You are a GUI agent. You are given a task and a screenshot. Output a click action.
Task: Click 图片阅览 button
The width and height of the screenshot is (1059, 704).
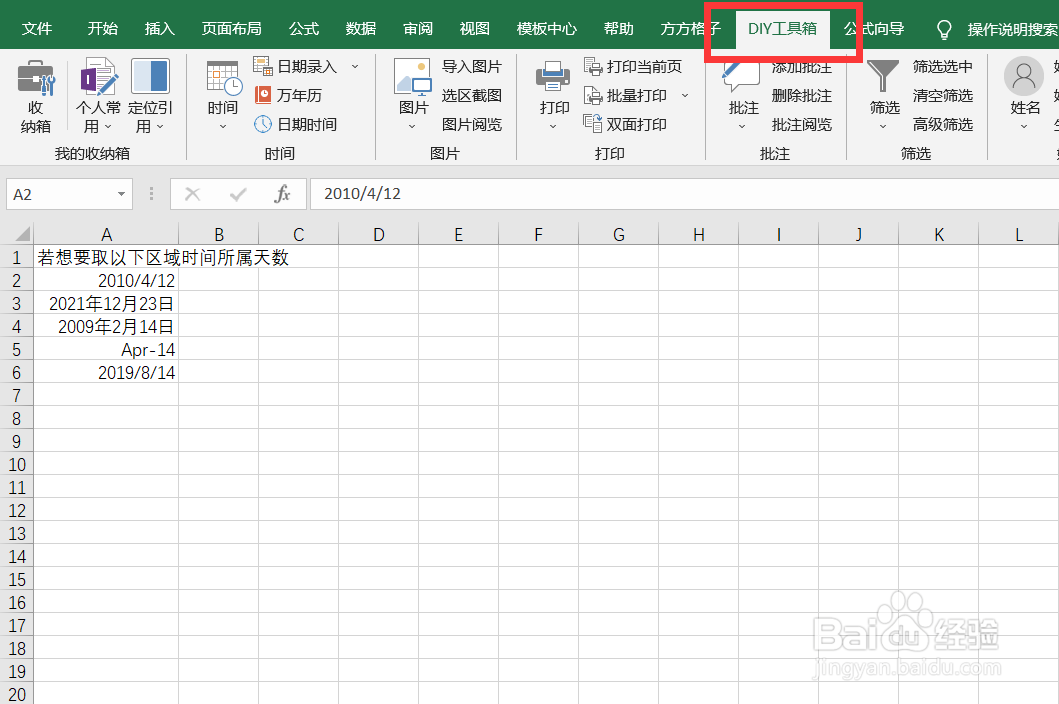(x=471, y=124)
